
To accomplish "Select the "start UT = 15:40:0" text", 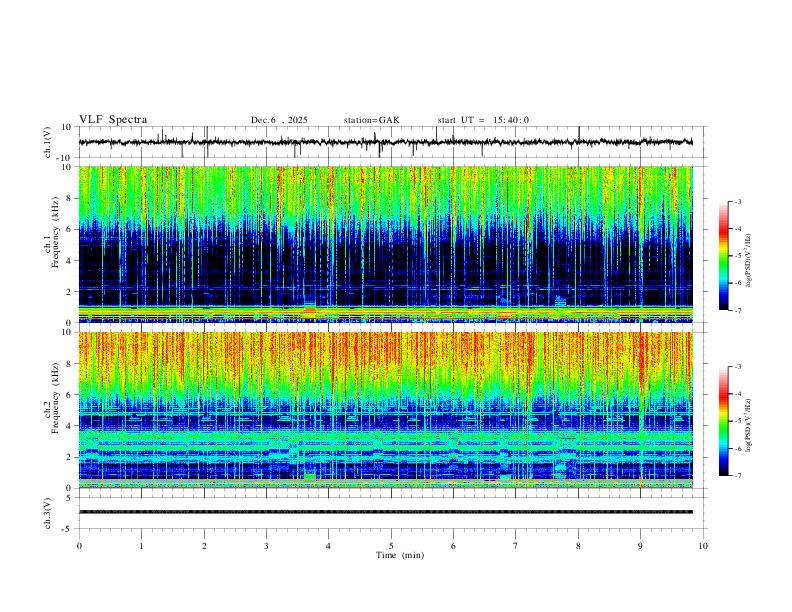I will pyautogui.click(x=483, y=120).
